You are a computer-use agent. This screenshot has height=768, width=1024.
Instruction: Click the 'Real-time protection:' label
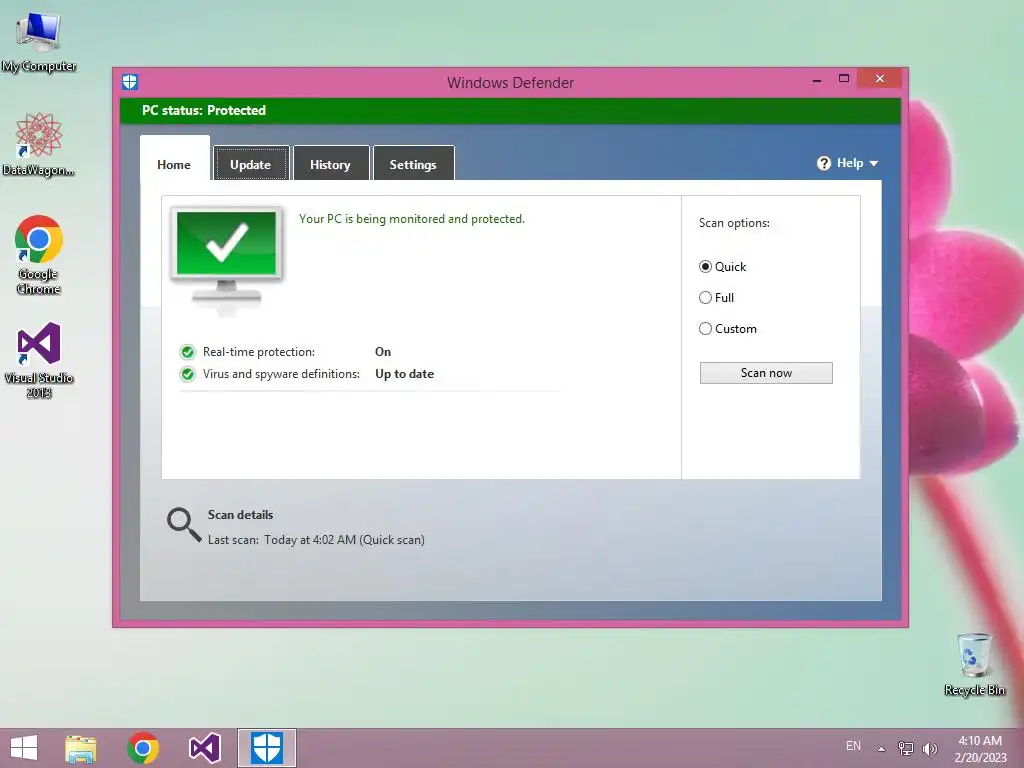click(x=259, y=352)
